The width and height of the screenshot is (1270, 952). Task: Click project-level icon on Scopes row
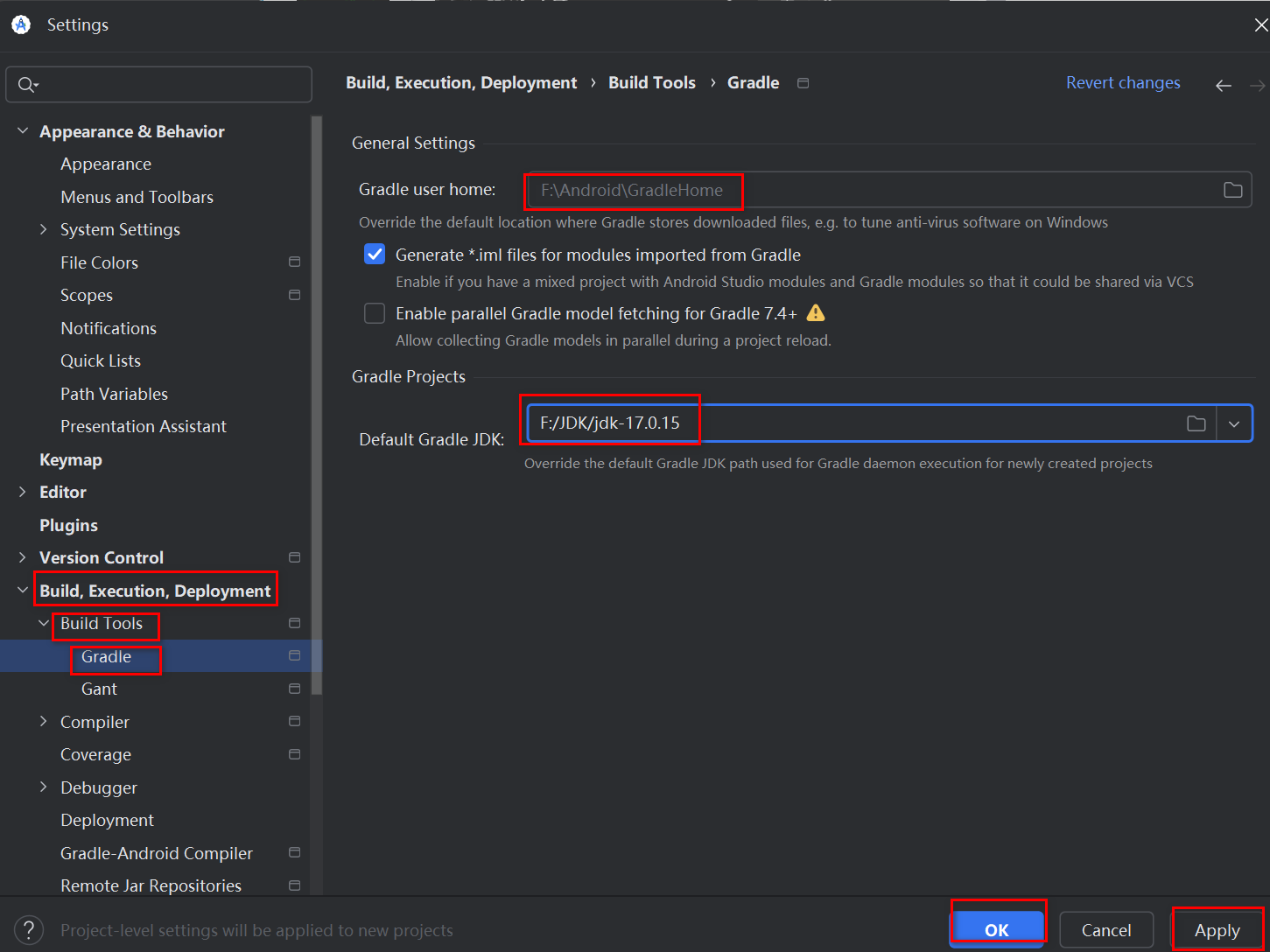click(294, 295)
